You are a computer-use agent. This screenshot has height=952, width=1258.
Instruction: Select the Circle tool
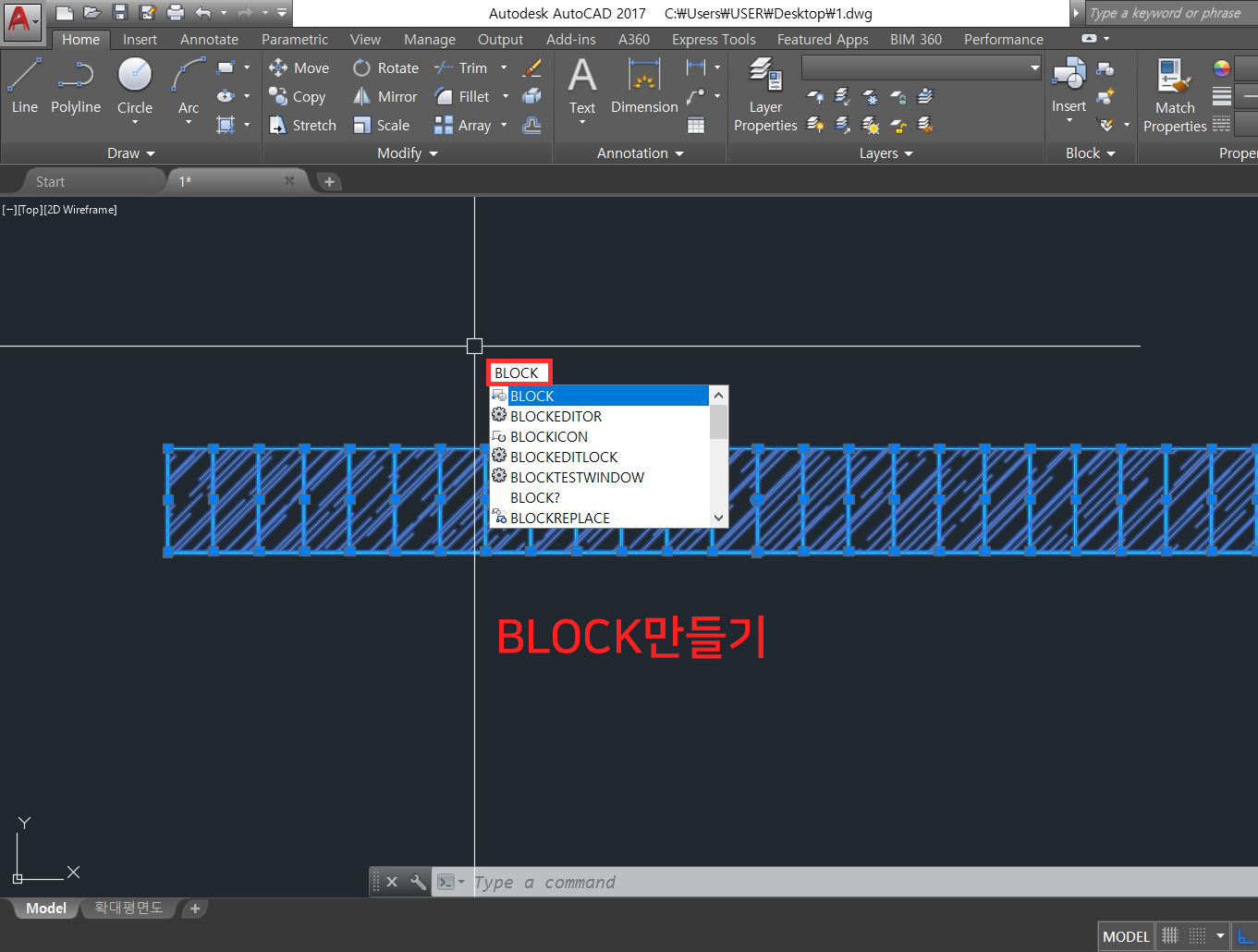point(135,85)
